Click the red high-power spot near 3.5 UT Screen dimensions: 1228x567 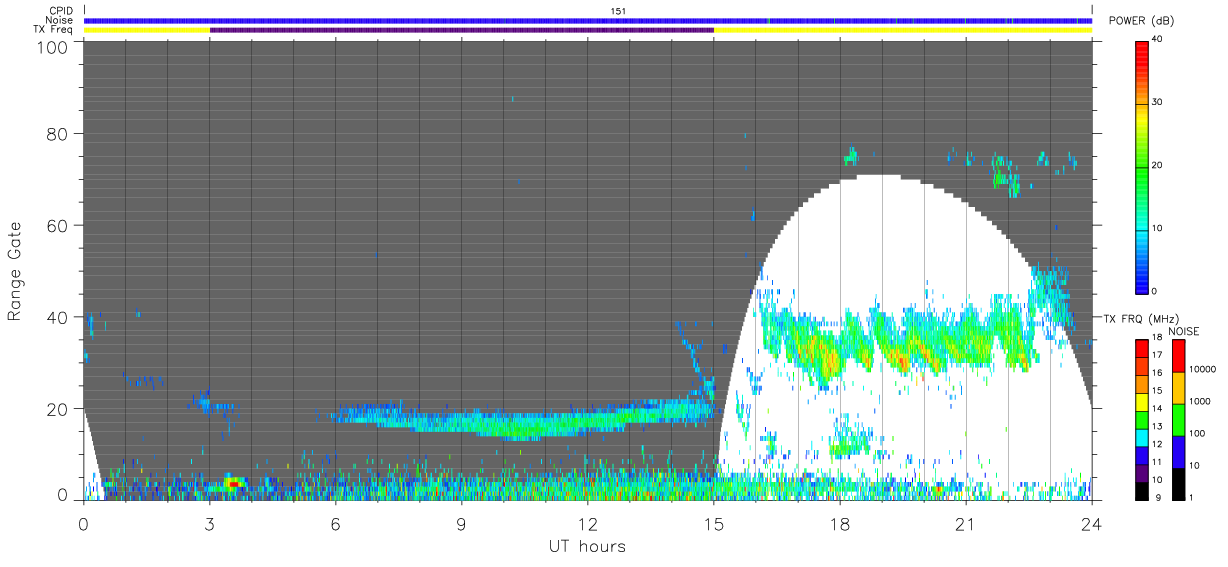tap(233, 484)
